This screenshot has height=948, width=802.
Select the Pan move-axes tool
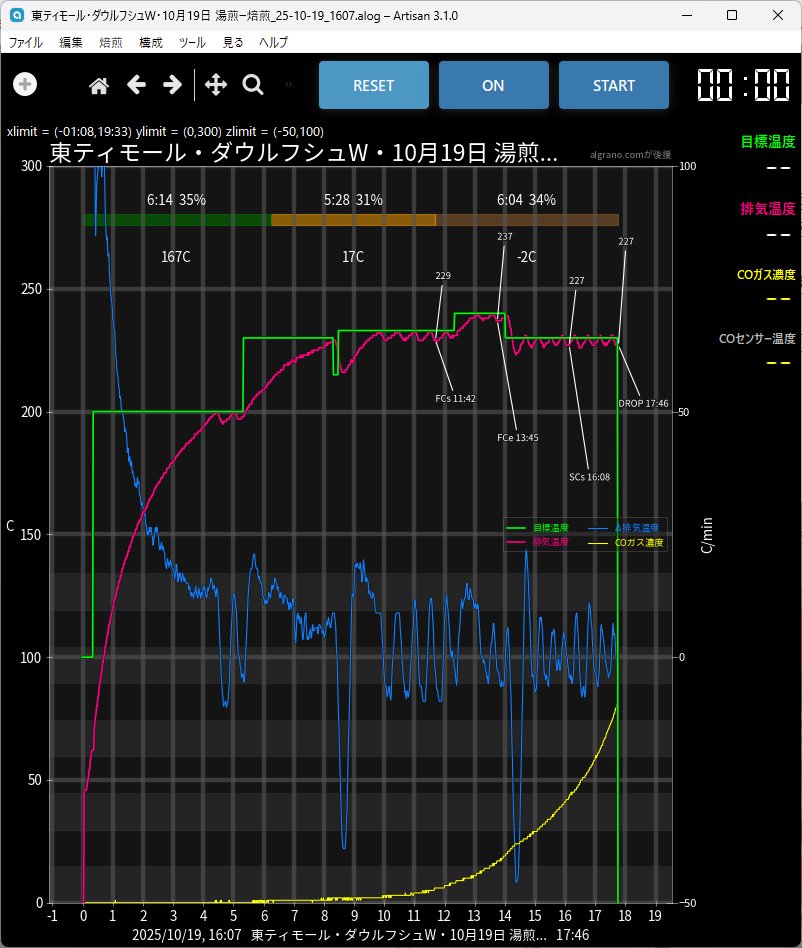(x=216, y=85)
